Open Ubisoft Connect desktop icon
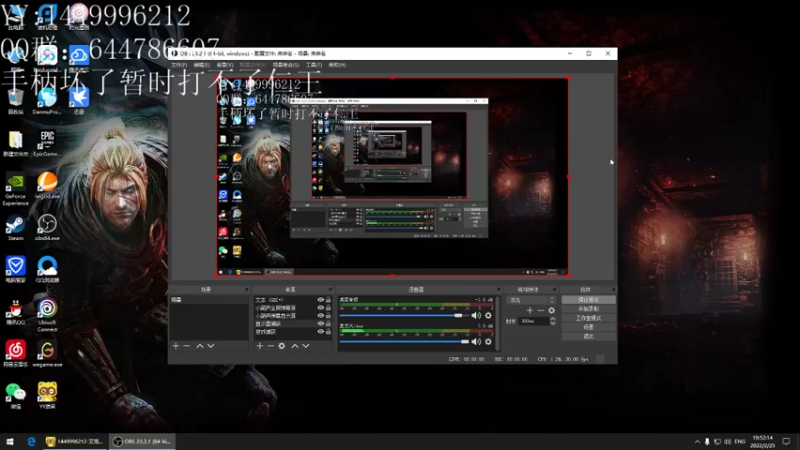This screenshot has width=800, height=450. pos(47,315)
